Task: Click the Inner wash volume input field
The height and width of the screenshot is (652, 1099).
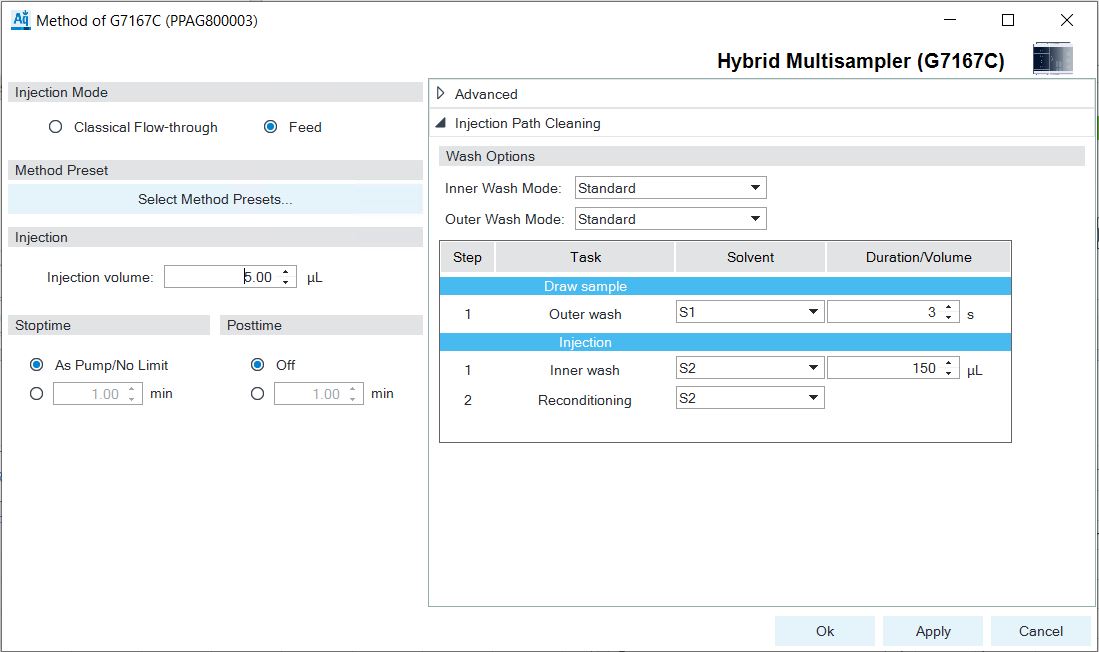Action: point(884,369)
